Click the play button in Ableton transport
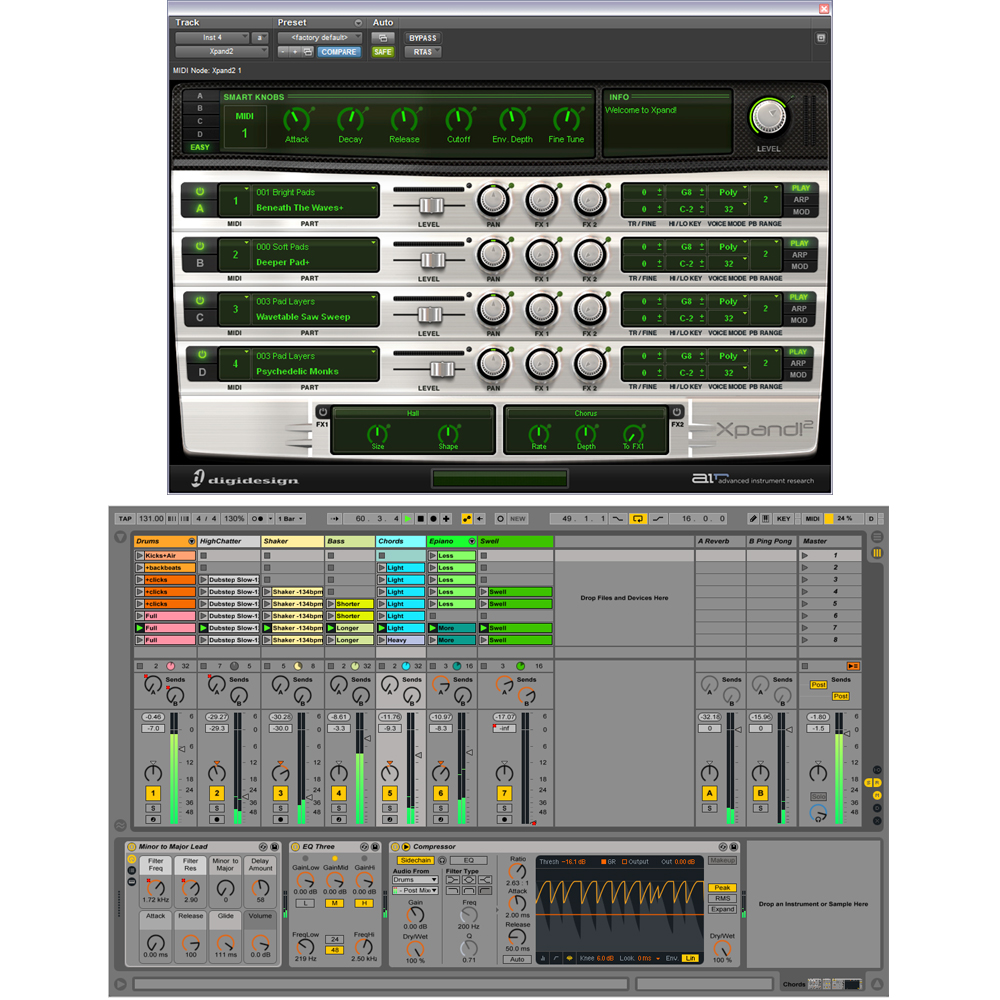1000x1000 pixels. coord(408,519)
